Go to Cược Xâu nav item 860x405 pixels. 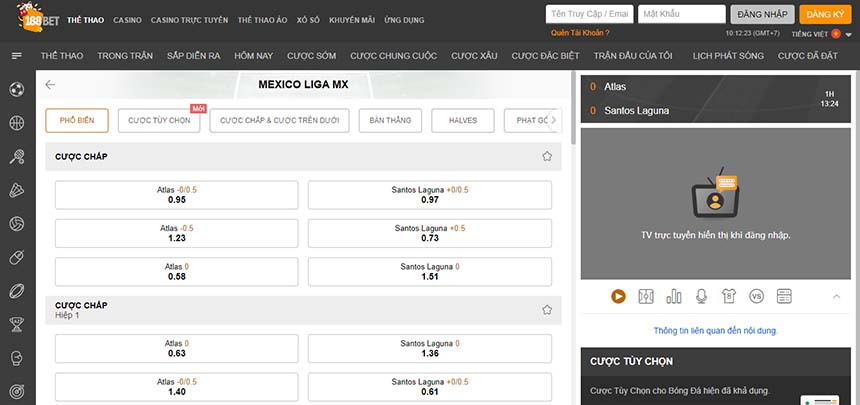[x=474, y=56]
